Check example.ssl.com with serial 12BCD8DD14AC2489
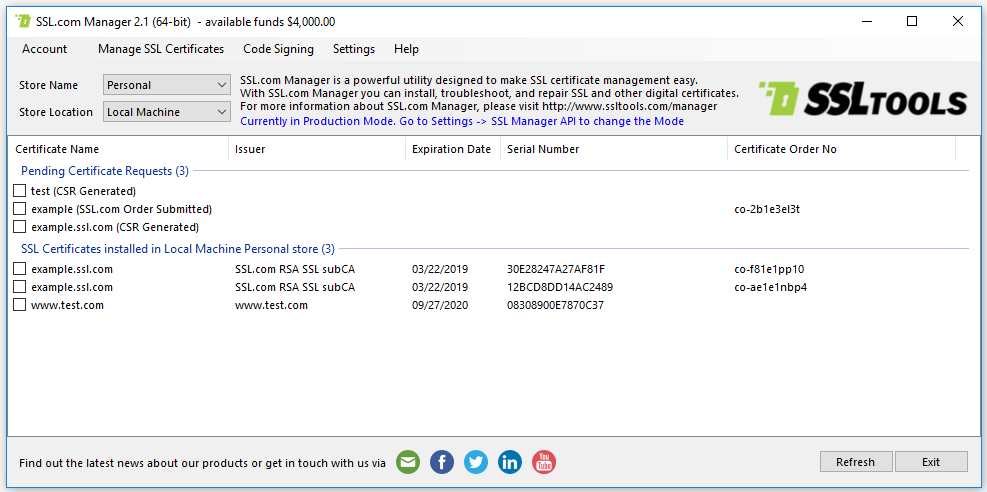 (x=20, y=287)
